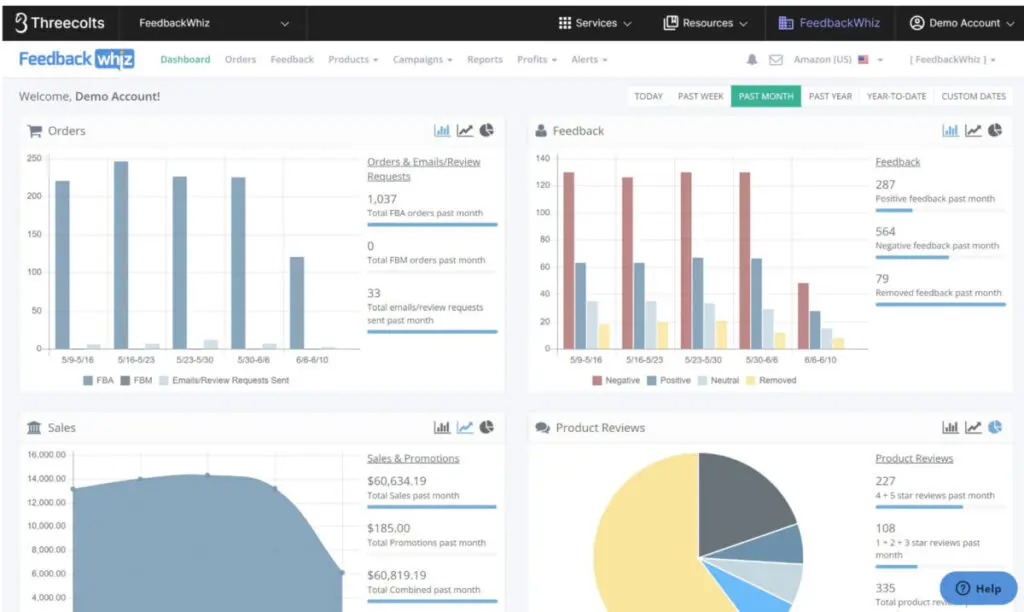Click the Help button
Image resolution: width=1024 pixels, height=612 pixels.
(x=977, y=588)
